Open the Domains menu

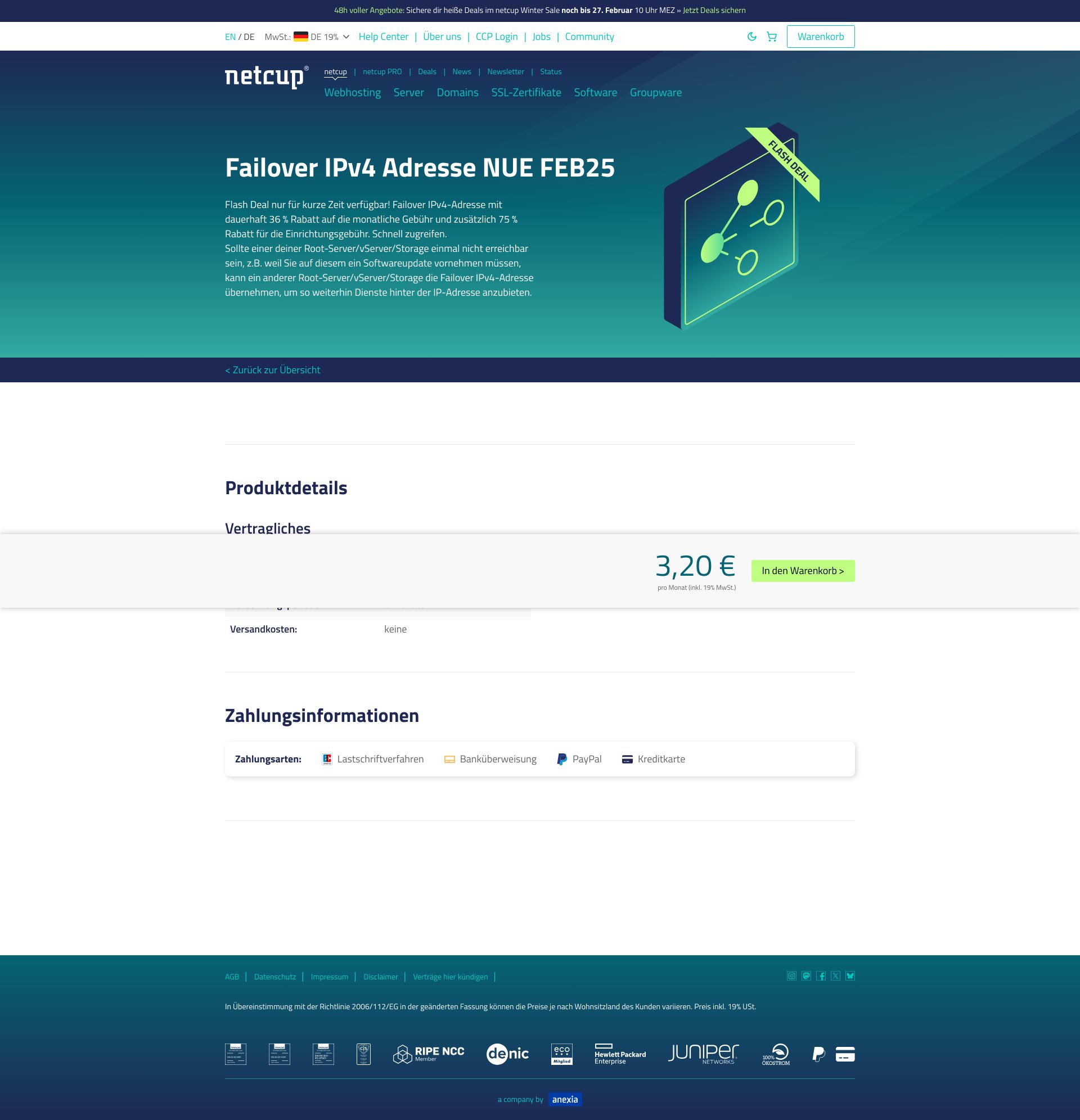pos(458,93)
